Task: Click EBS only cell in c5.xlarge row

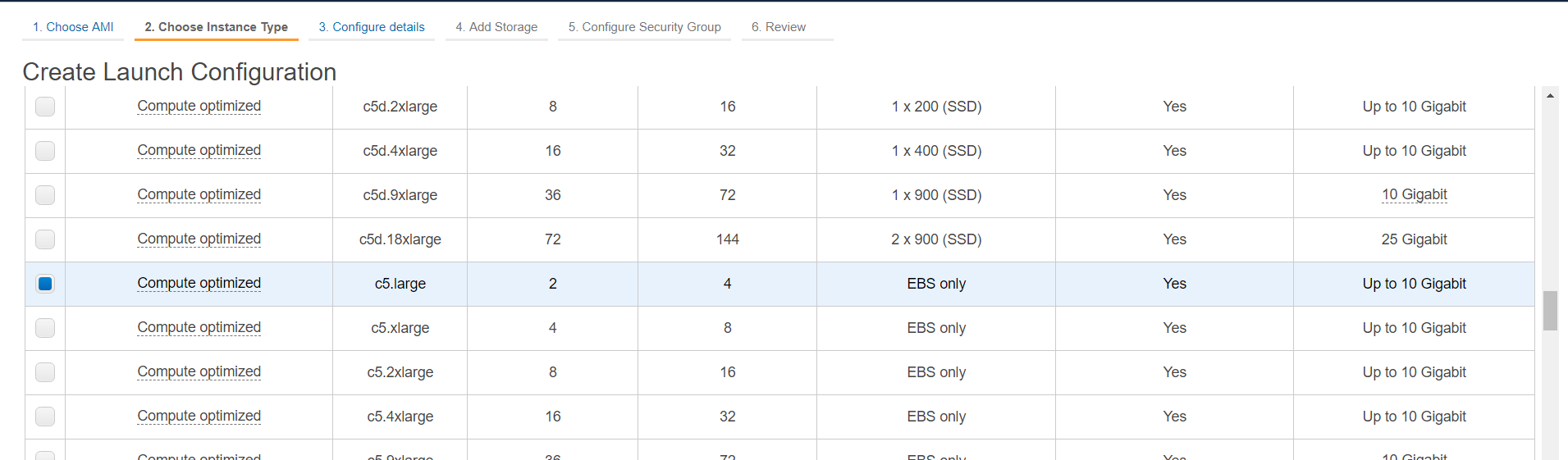Action: click(x=936, y=328)
